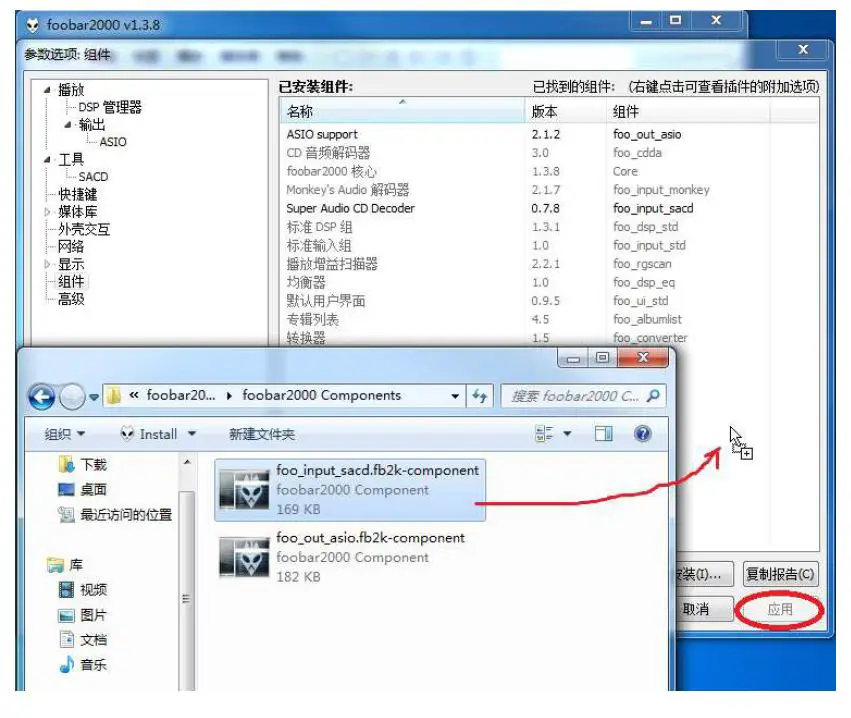Select SACD in preferences tree
Viewport: 851px width, 718px height.
coord(93,176)
